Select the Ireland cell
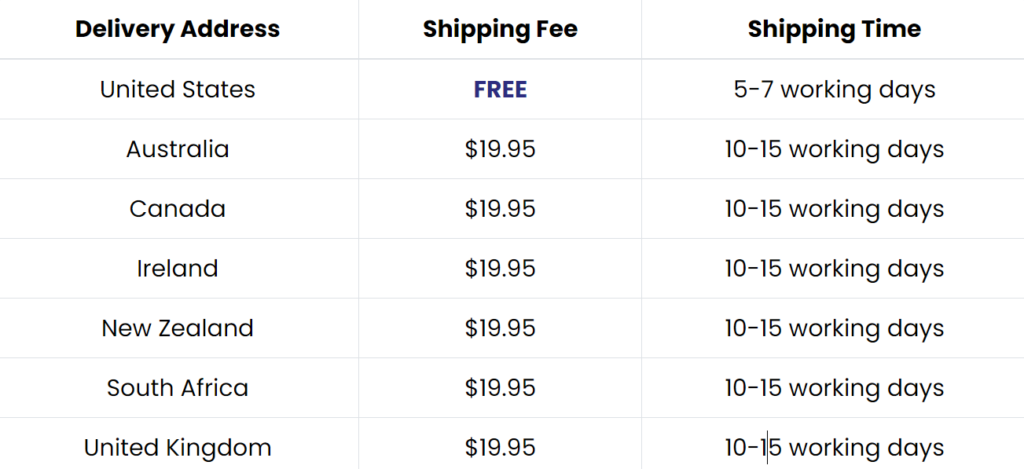 tap(178, 268)
